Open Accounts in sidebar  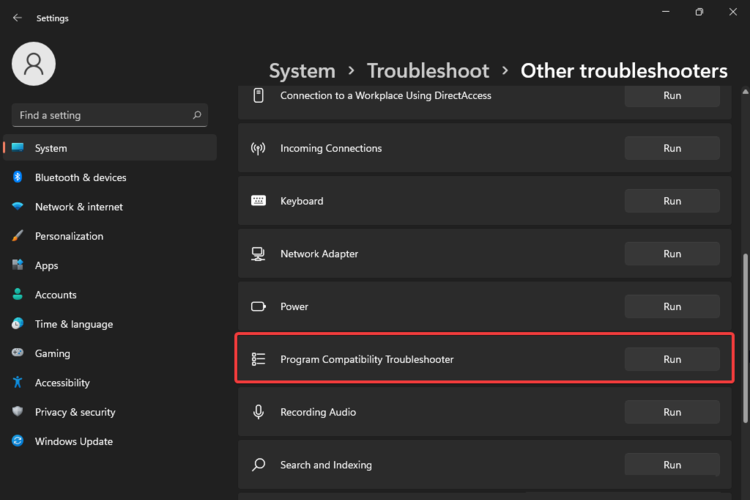coord(55,295)
